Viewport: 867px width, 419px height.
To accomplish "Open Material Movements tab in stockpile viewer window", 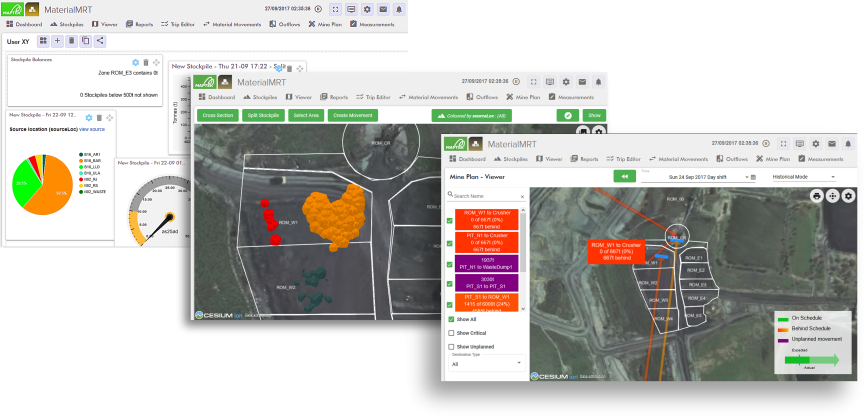I will click(428, 97).
